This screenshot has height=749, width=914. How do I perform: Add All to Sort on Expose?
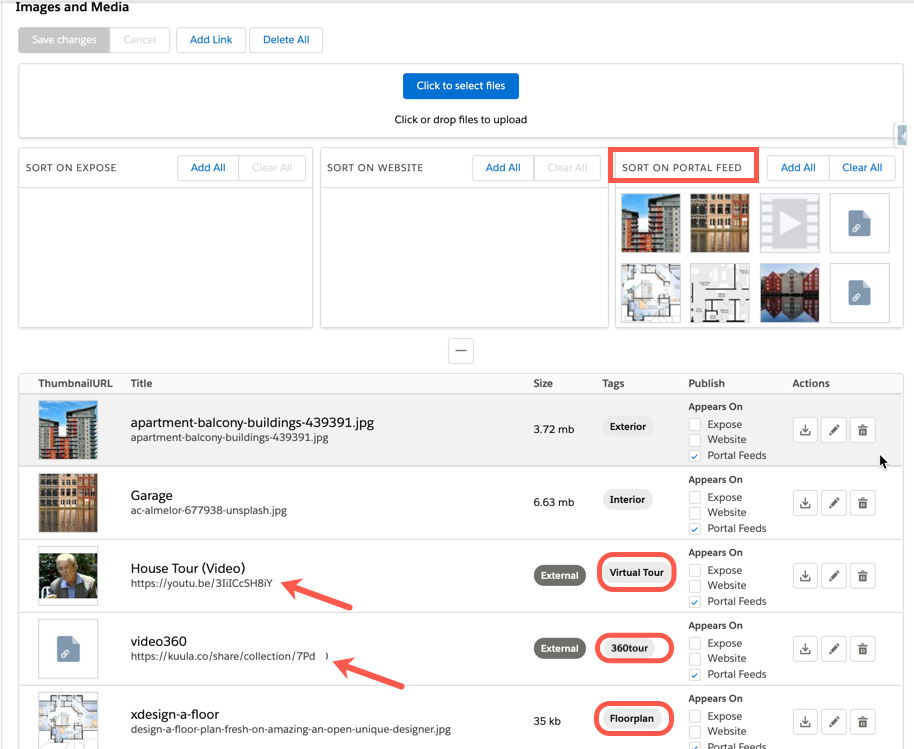click(208, 168)
